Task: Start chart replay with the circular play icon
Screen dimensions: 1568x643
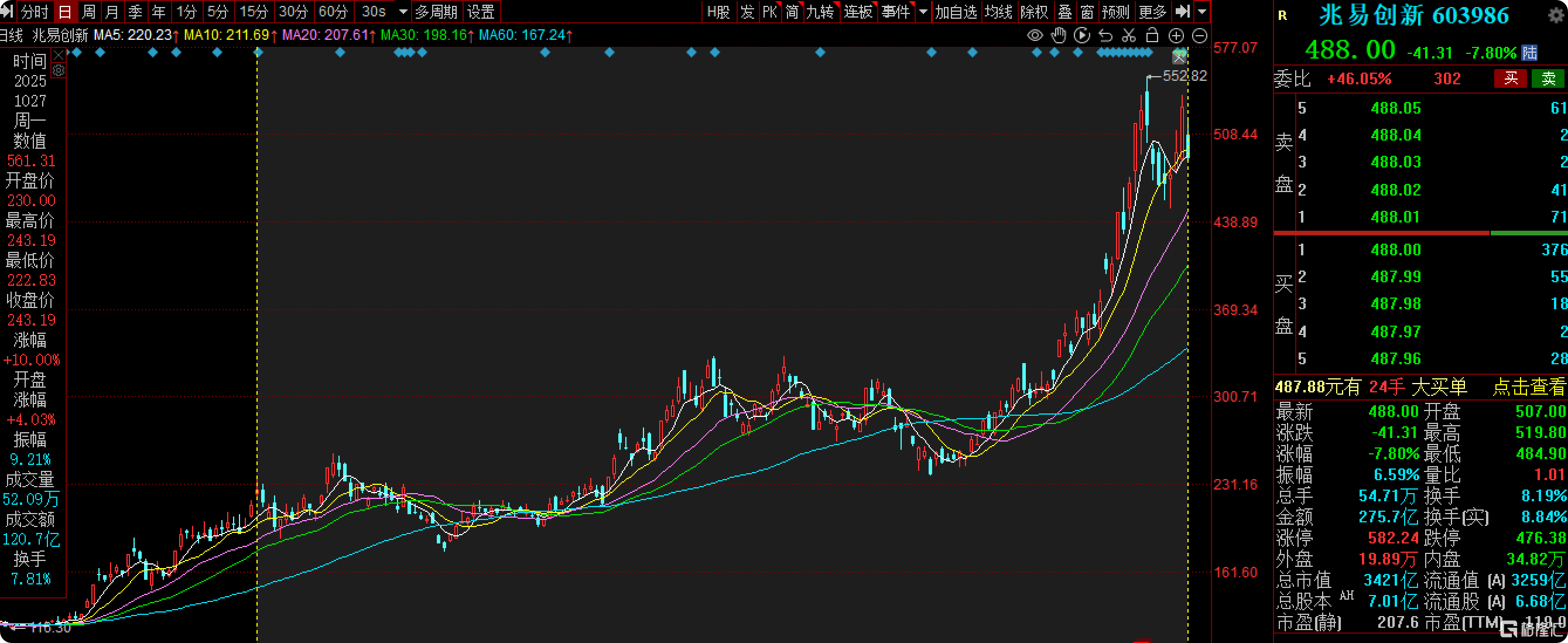Action: [x=1081, y=35]
